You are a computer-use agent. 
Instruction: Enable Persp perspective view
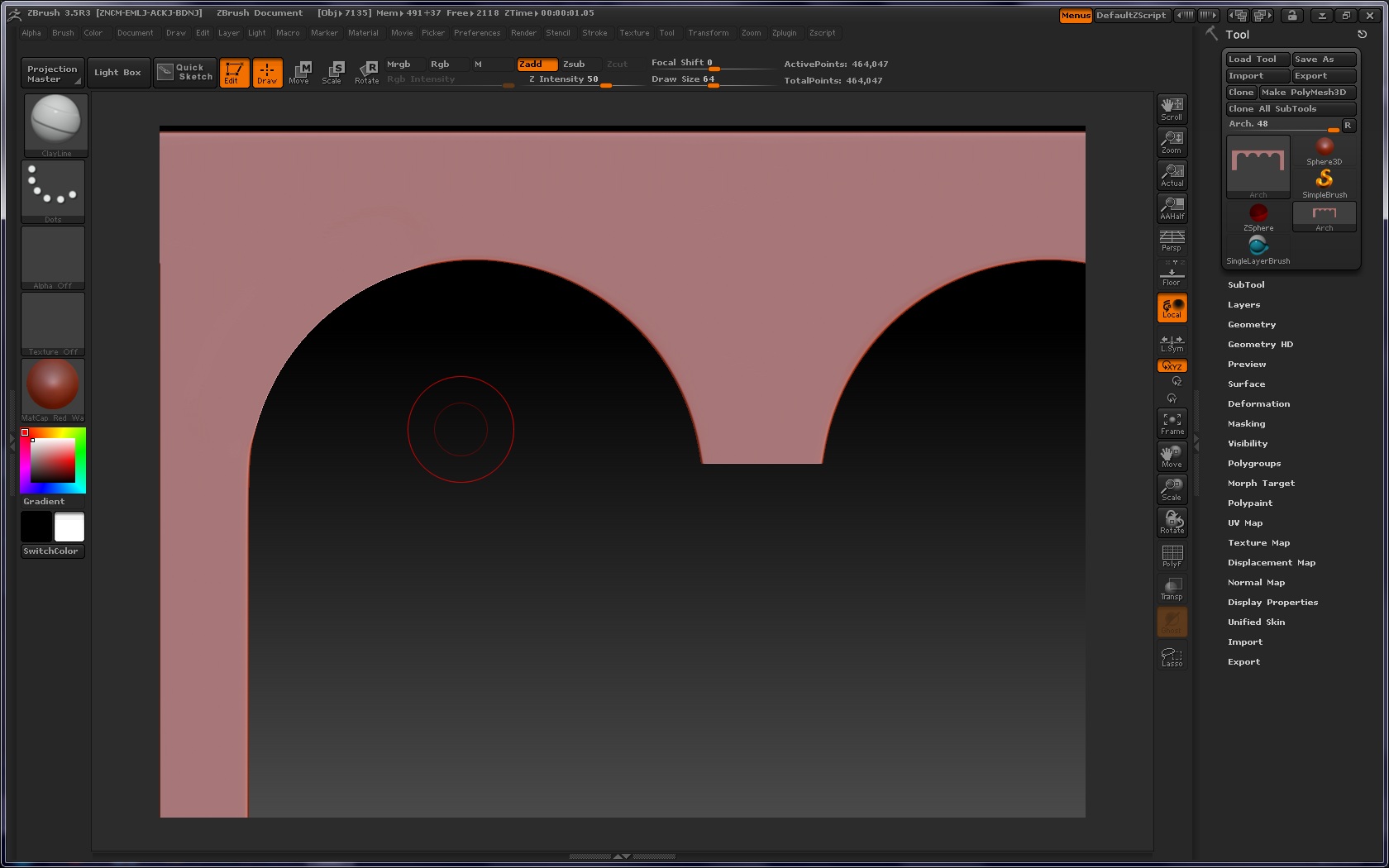click(1171, 241)
